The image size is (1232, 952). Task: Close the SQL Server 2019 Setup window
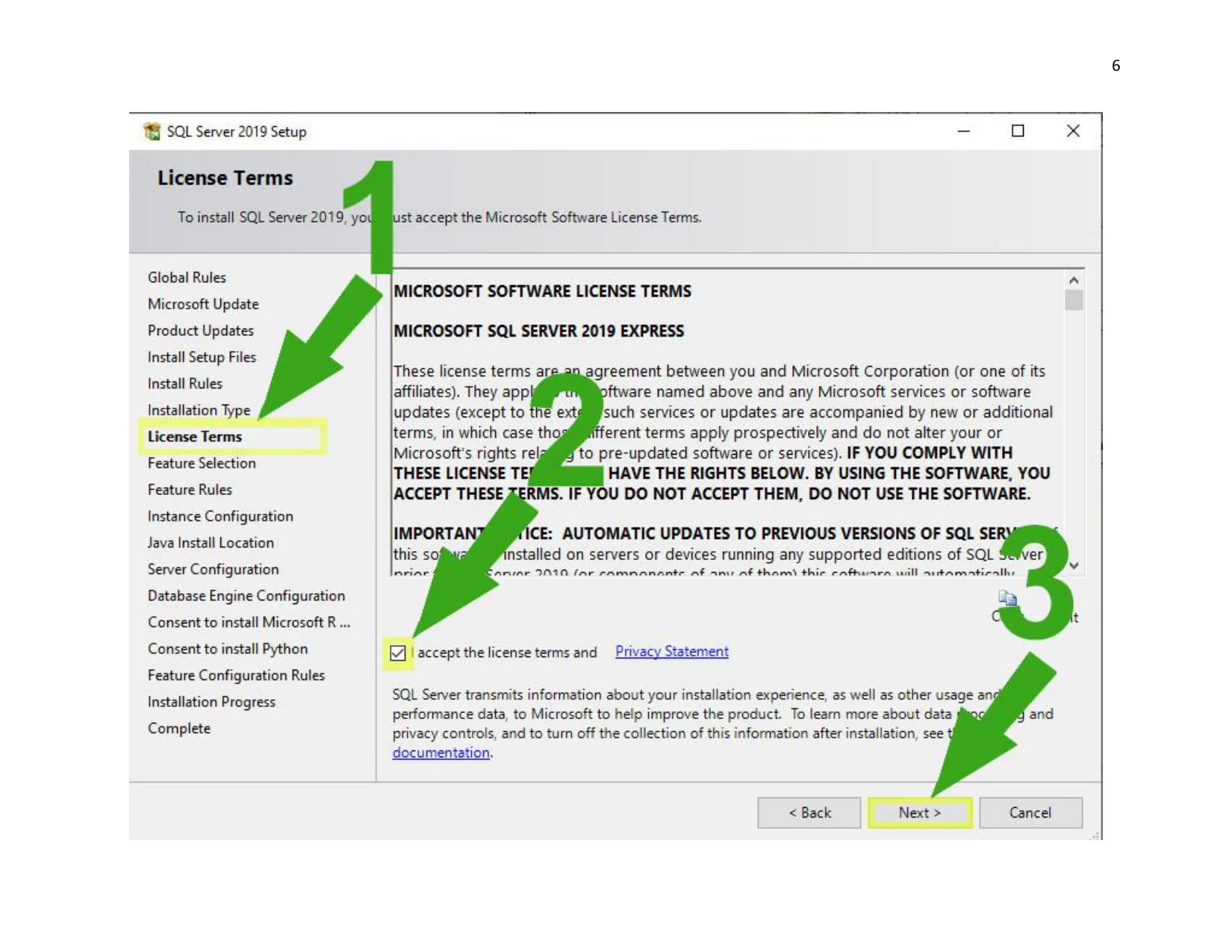pos(1073,131)
